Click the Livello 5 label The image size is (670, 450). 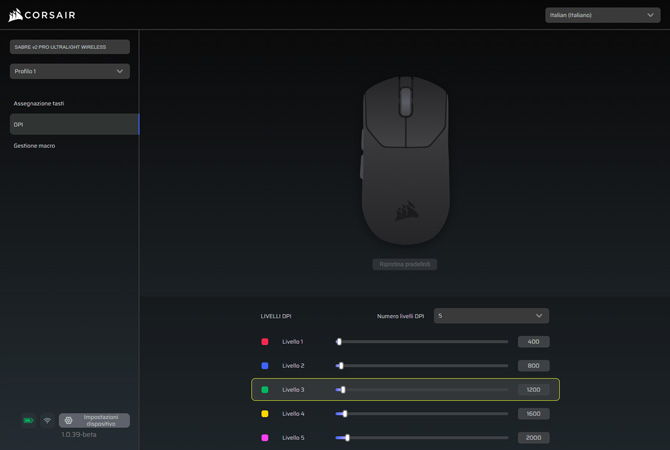293,438
